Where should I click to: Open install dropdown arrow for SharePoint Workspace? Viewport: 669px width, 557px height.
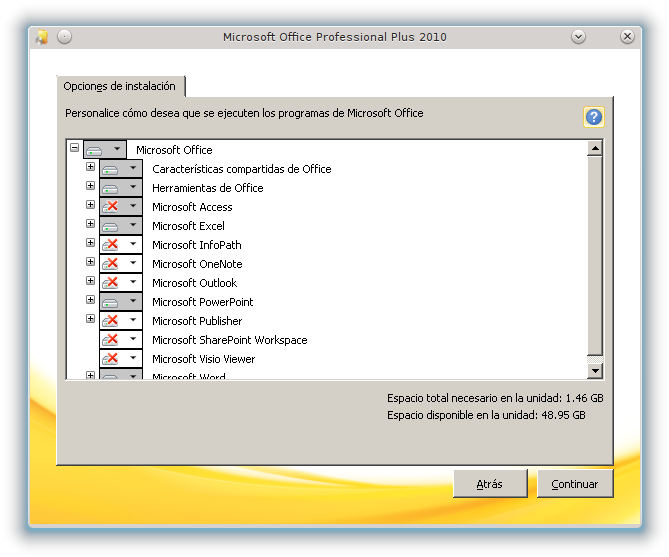133,339
